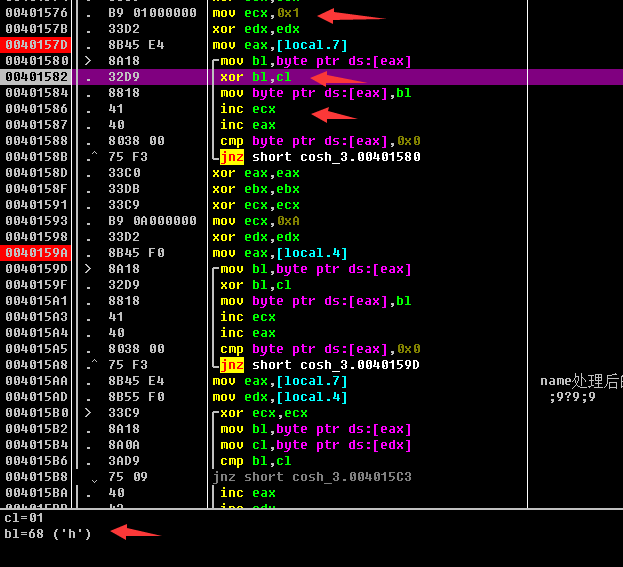Screen dimensions: 623x567
Task: Click the name comment in the comment column
Action: (580, 381)
